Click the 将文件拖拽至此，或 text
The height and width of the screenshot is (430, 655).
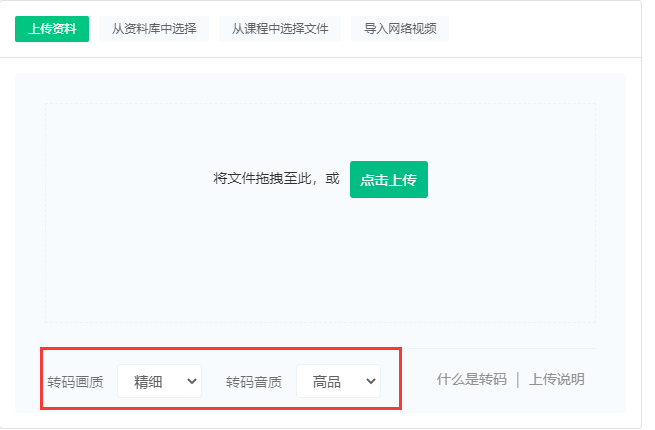276,179
